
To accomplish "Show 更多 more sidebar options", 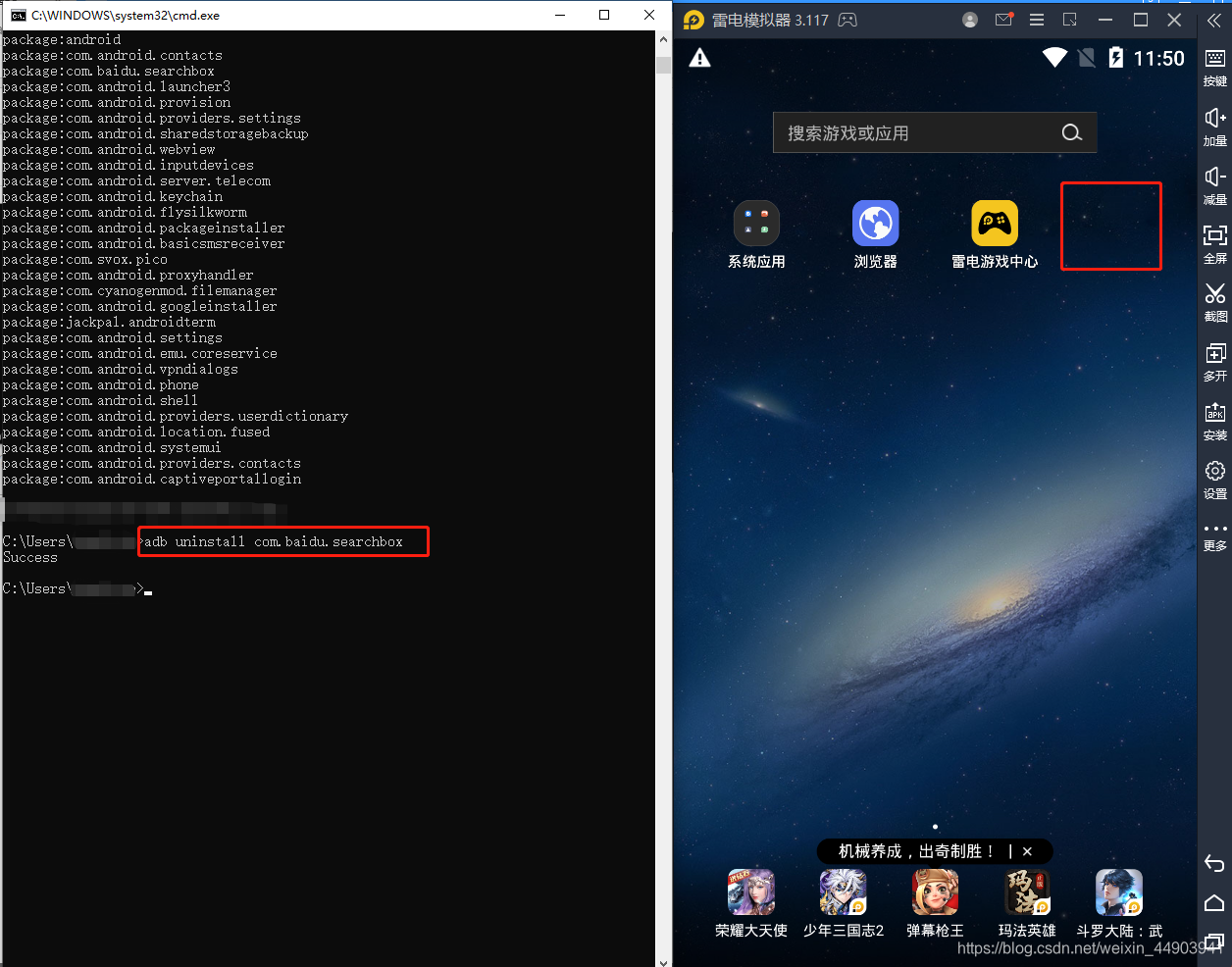I will click(x=1215, y=536).
